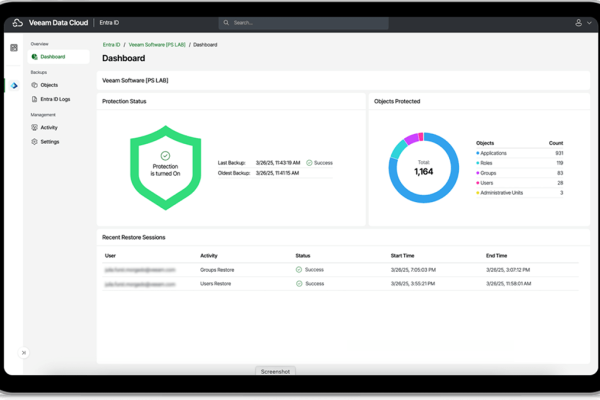
Task: Click the Objects Protected panel title
Action: 397,101
